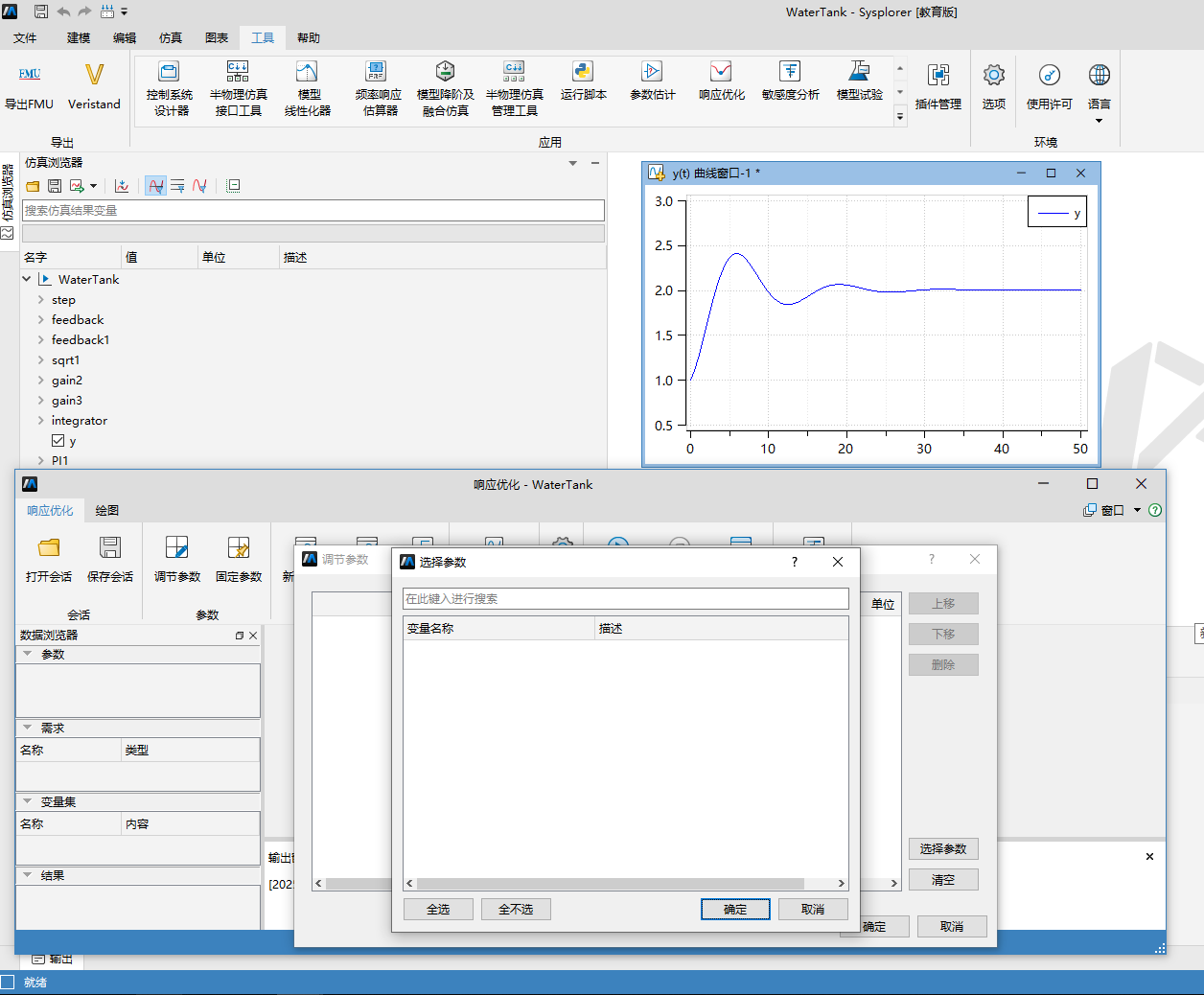The height and width of the screenshot is (995, 1204).
Task: Click 固定参数 icon in response optimization
Action: [x=239, y=547]
